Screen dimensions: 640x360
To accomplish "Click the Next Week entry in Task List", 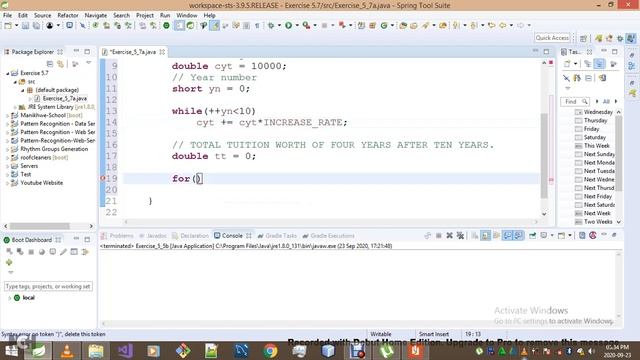I will point(597,213).
